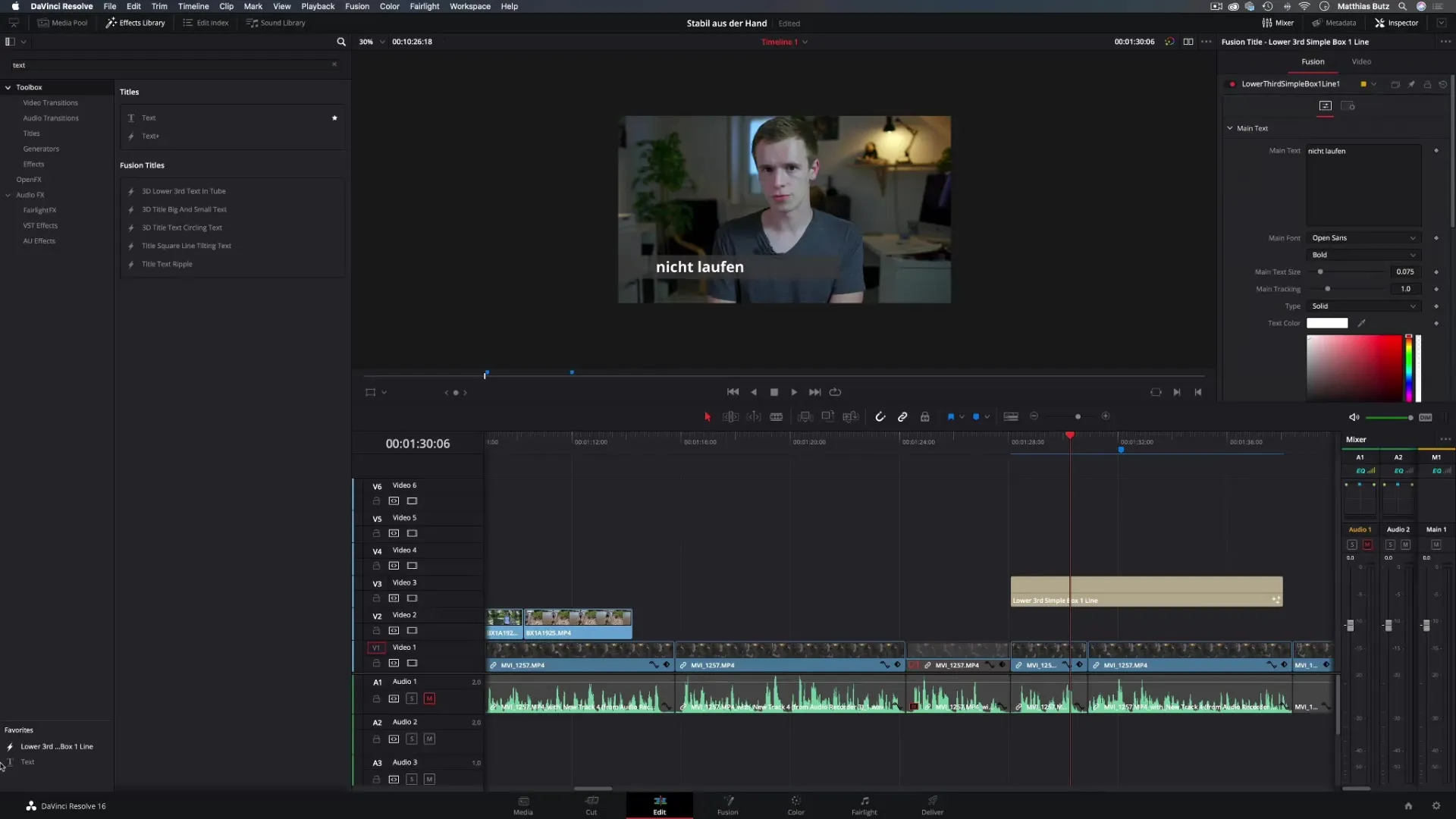The image size is (1456, 819).
Task: Switch to the Color page
Action: (795, 805)
